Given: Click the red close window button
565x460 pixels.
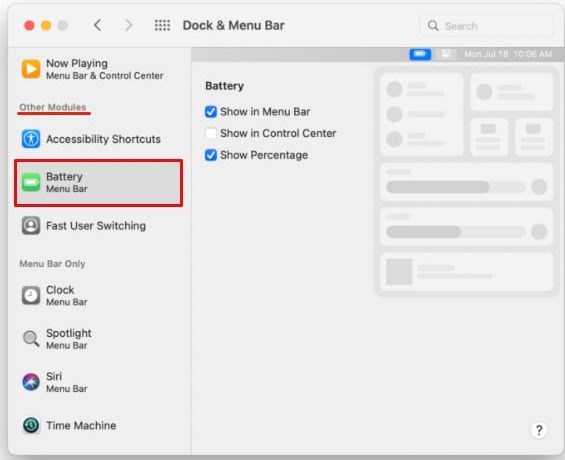Looking at the screenshot, I should tap(29, 26).
